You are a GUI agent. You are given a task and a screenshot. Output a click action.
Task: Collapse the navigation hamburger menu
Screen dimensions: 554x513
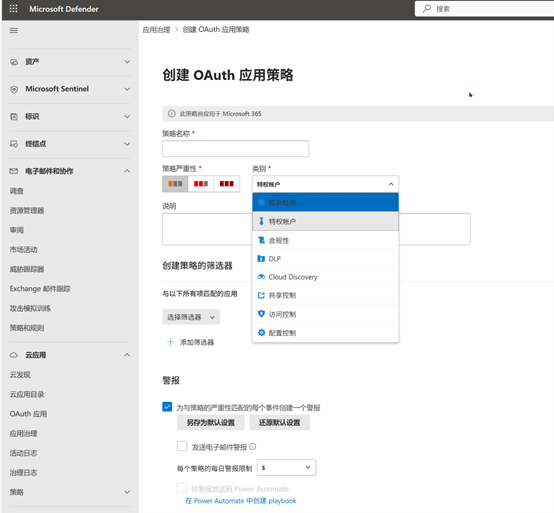tap(14, 30)
